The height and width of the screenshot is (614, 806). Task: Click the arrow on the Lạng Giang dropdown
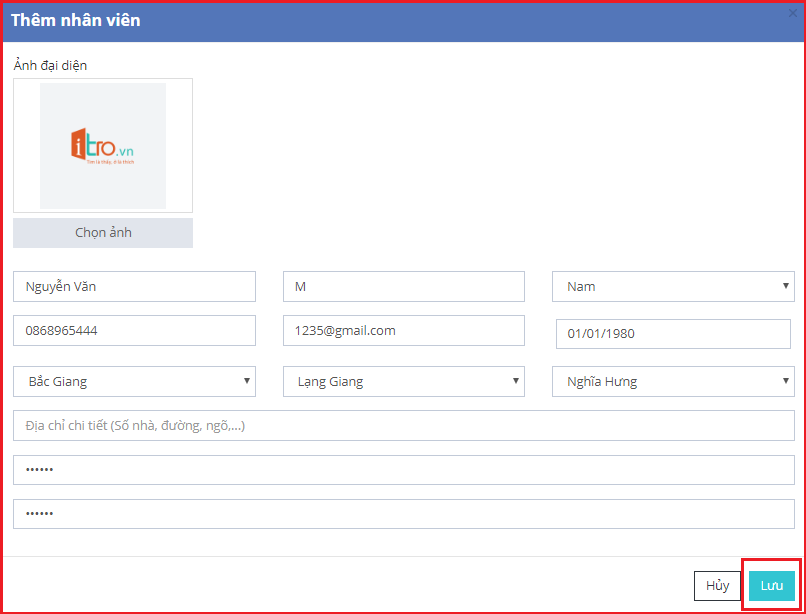(516, 381)
